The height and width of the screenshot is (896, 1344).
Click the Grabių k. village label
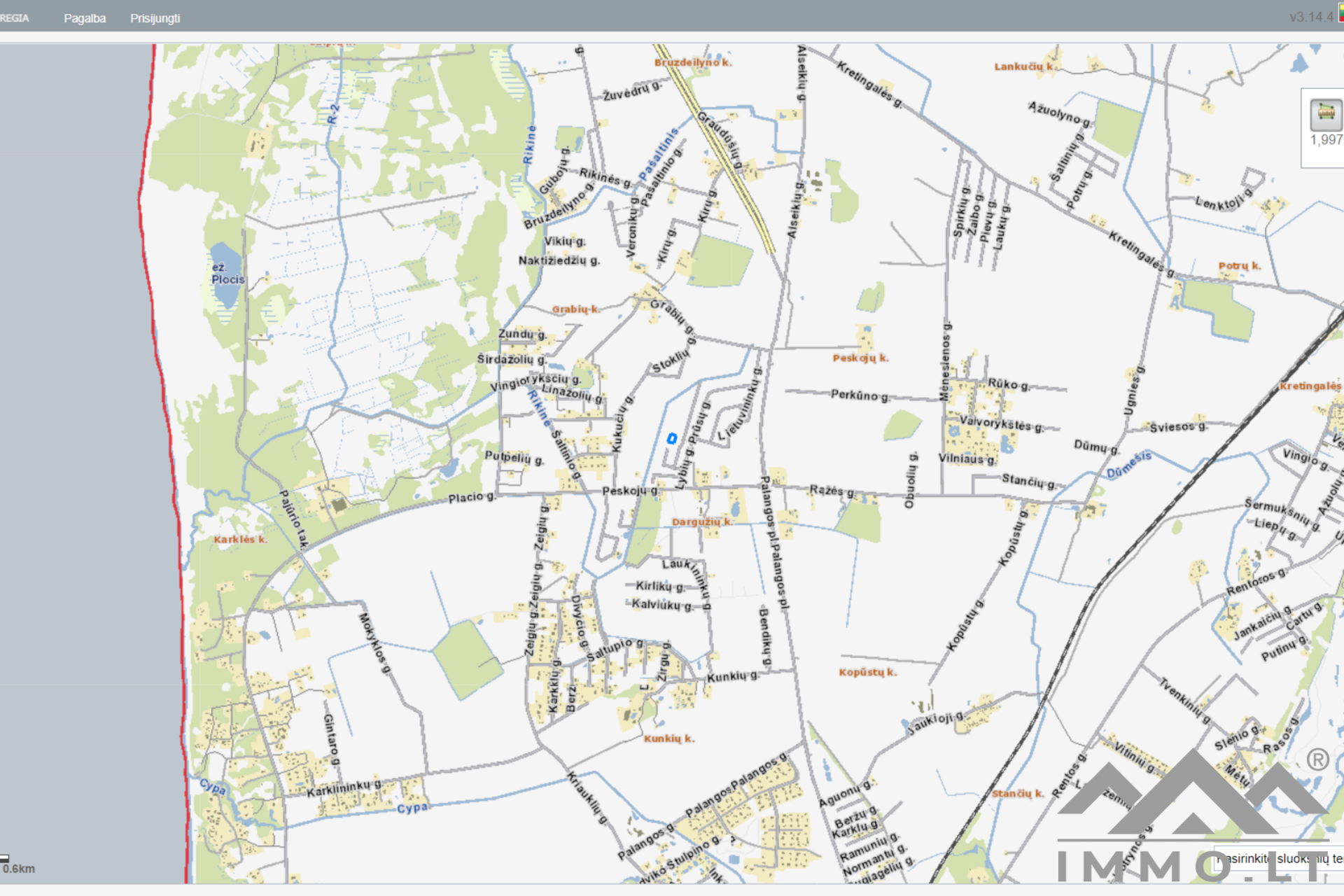tap(575, 309)
